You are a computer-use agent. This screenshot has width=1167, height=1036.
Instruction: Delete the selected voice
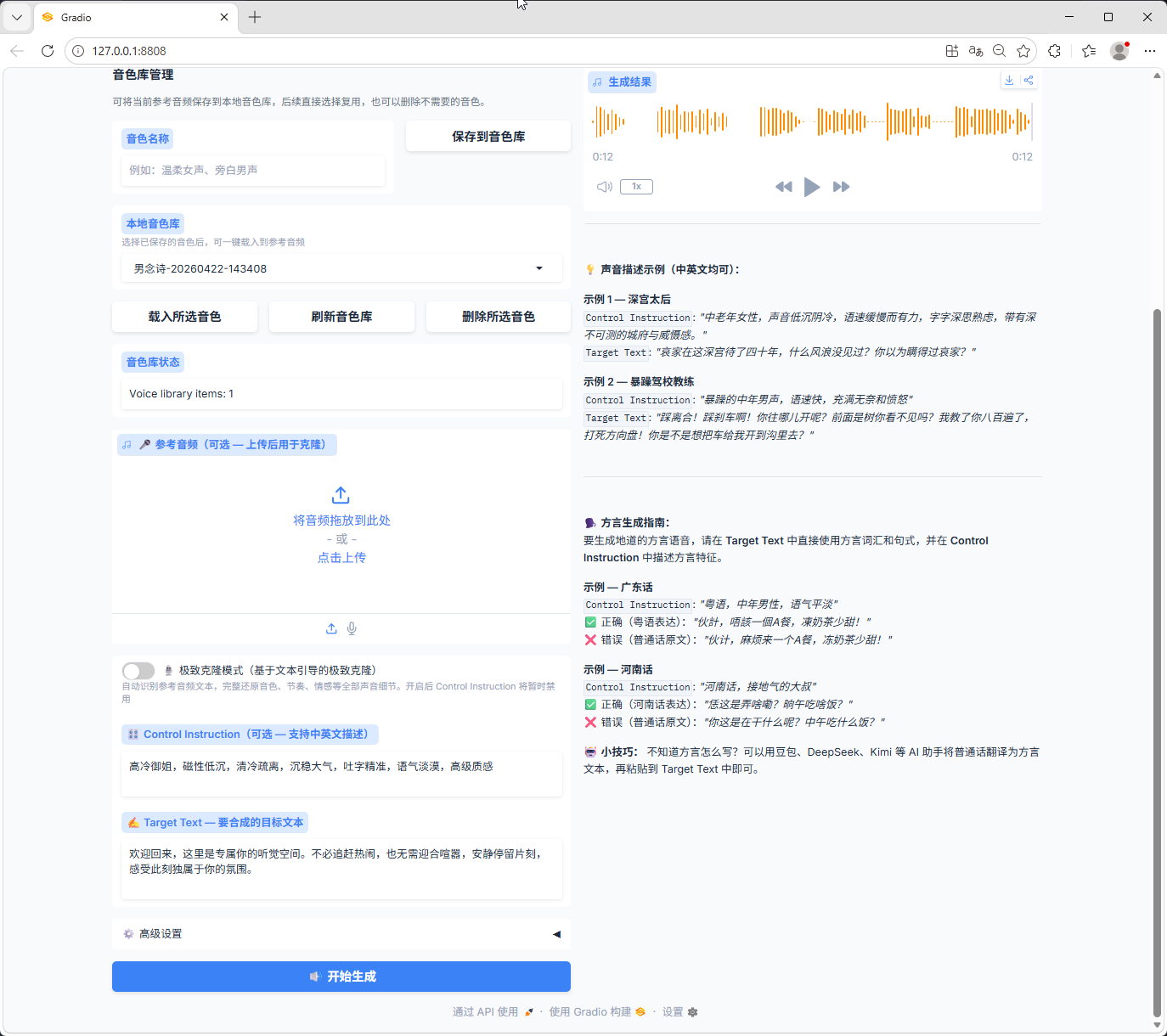pyautogui.click(x=498, y=317)
